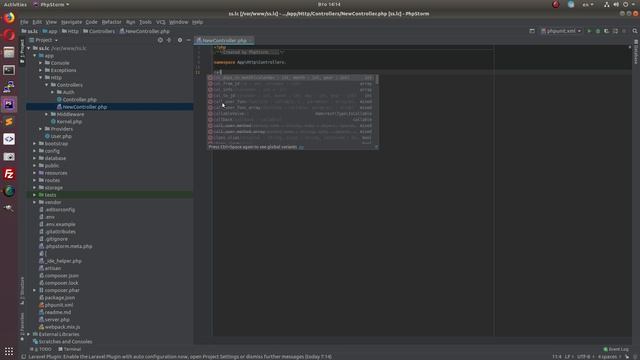640x360 pixels.
Task: Expand the Auth folder
Action: pyautogui.click(x=53, y=92)
